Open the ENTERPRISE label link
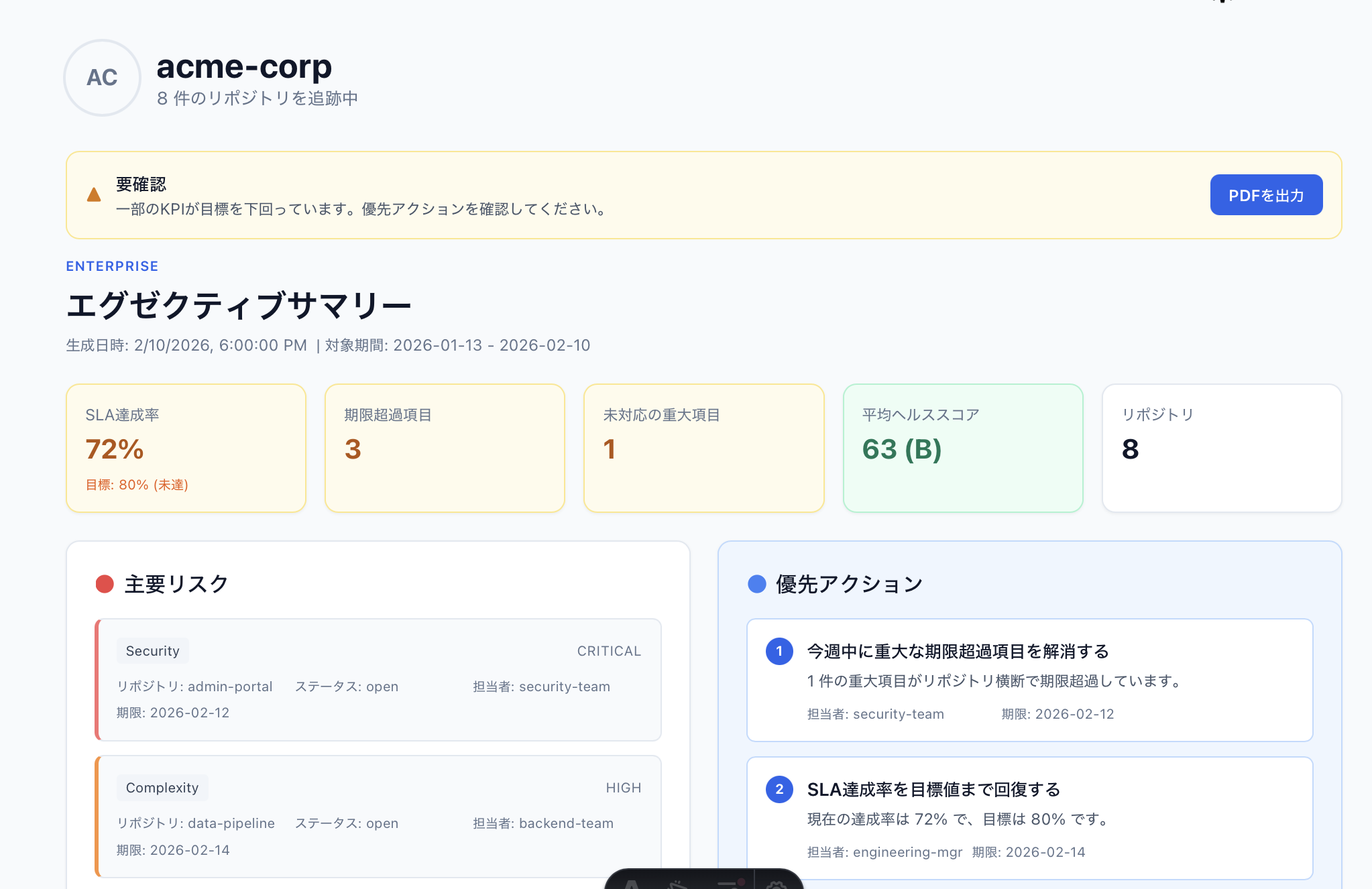Screen dimensions: 1372x889 coord(112,266)
